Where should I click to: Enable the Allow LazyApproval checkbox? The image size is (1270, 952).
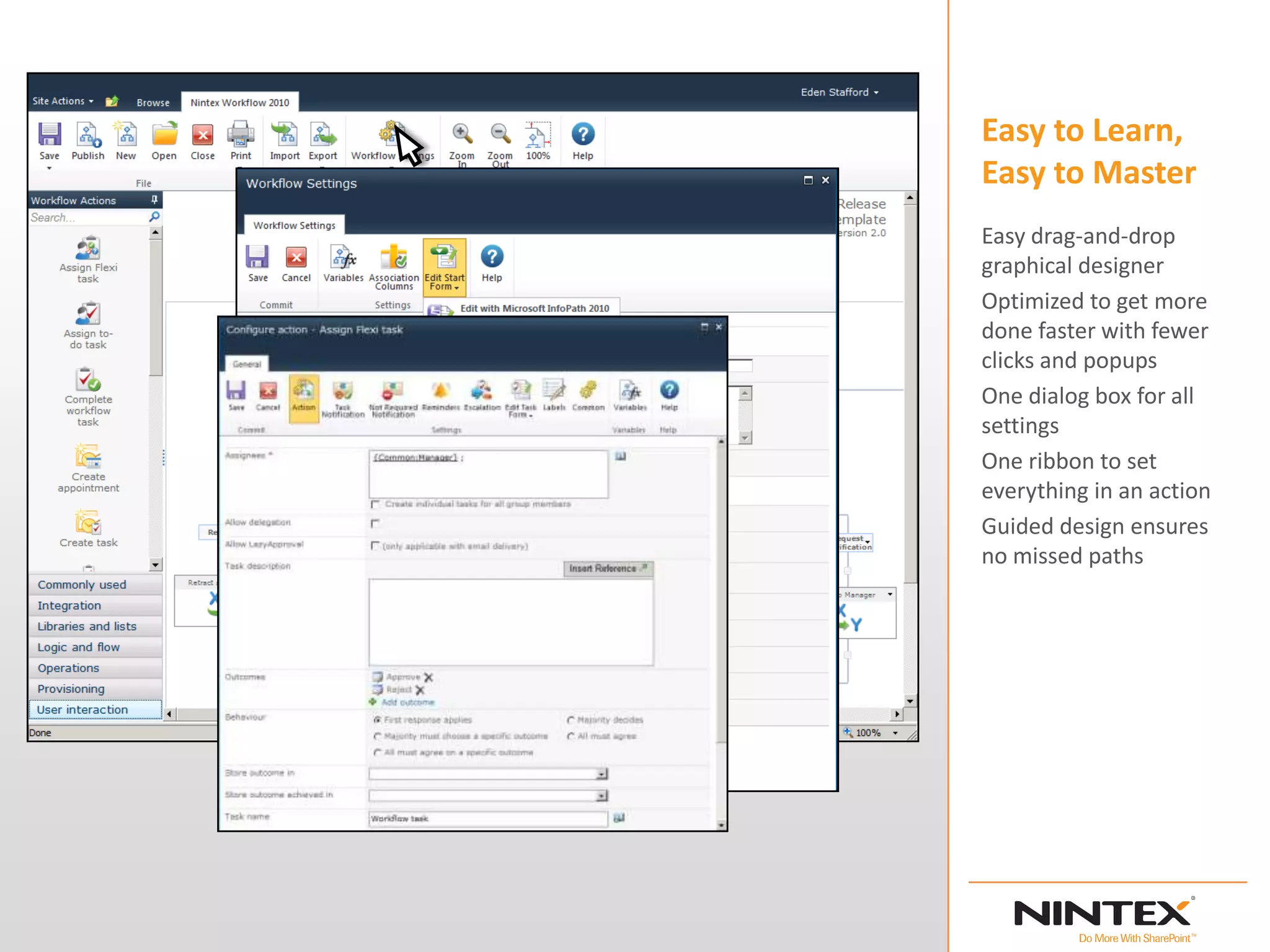click(x=375, y=545)
